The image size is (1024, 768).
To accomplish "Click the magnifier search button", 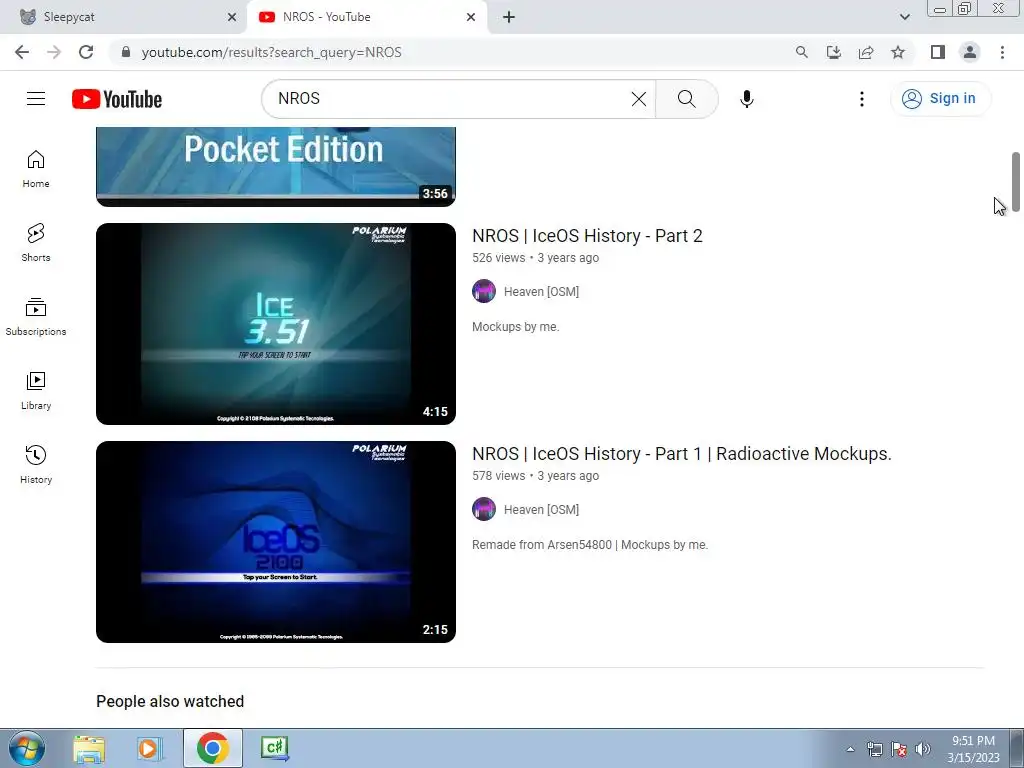I will click(x=686, y=99).
